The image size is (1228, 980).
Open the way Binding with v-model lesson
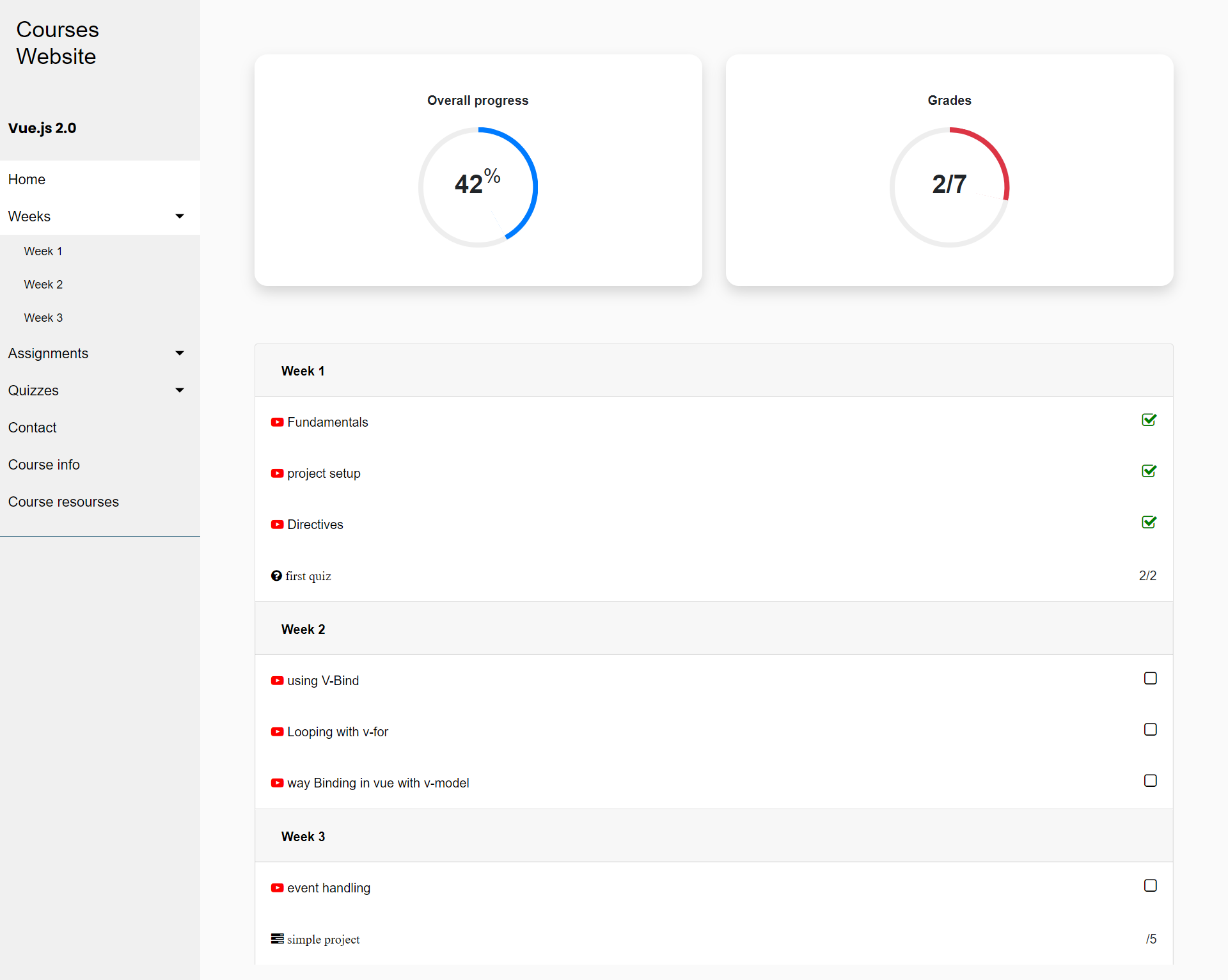coord(378,783)
